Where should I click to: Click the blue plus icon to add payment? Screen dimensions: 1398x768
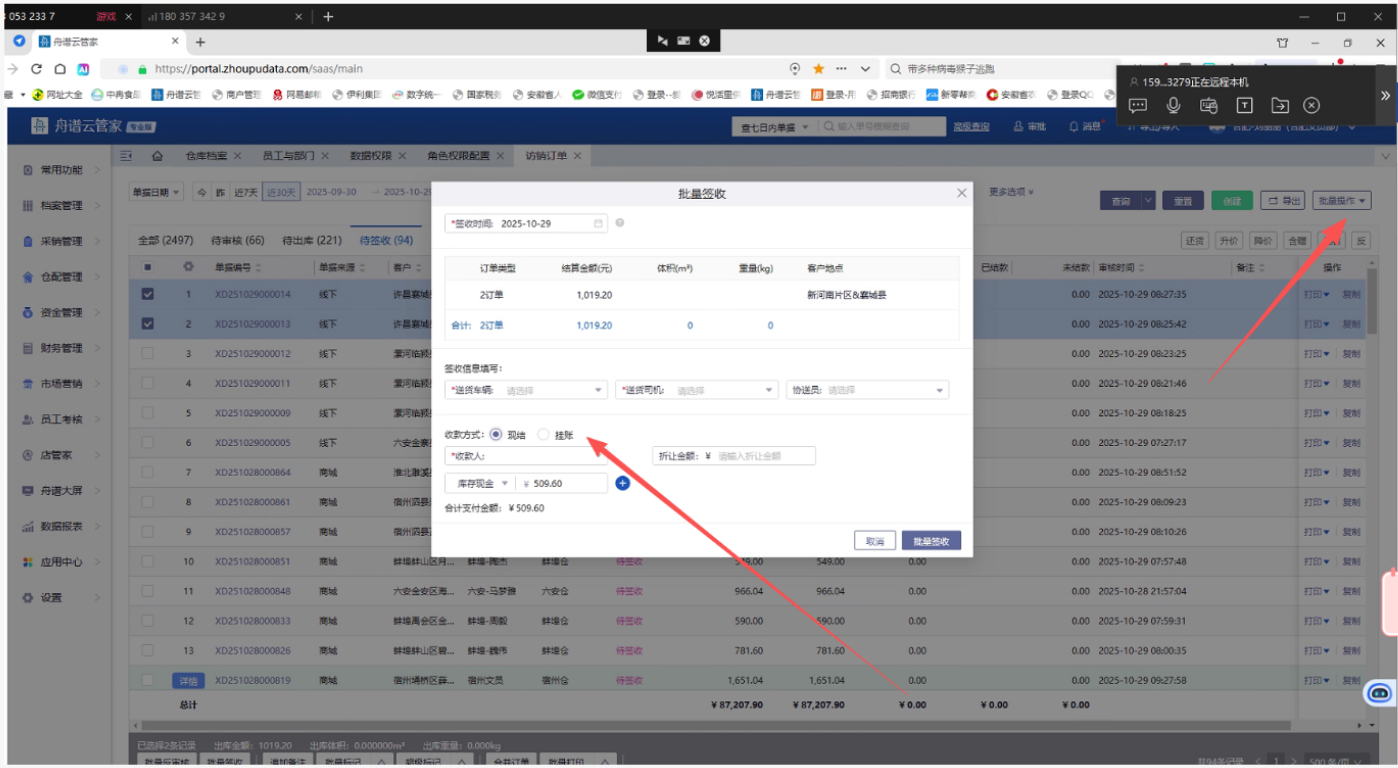(x=622, y=484)
